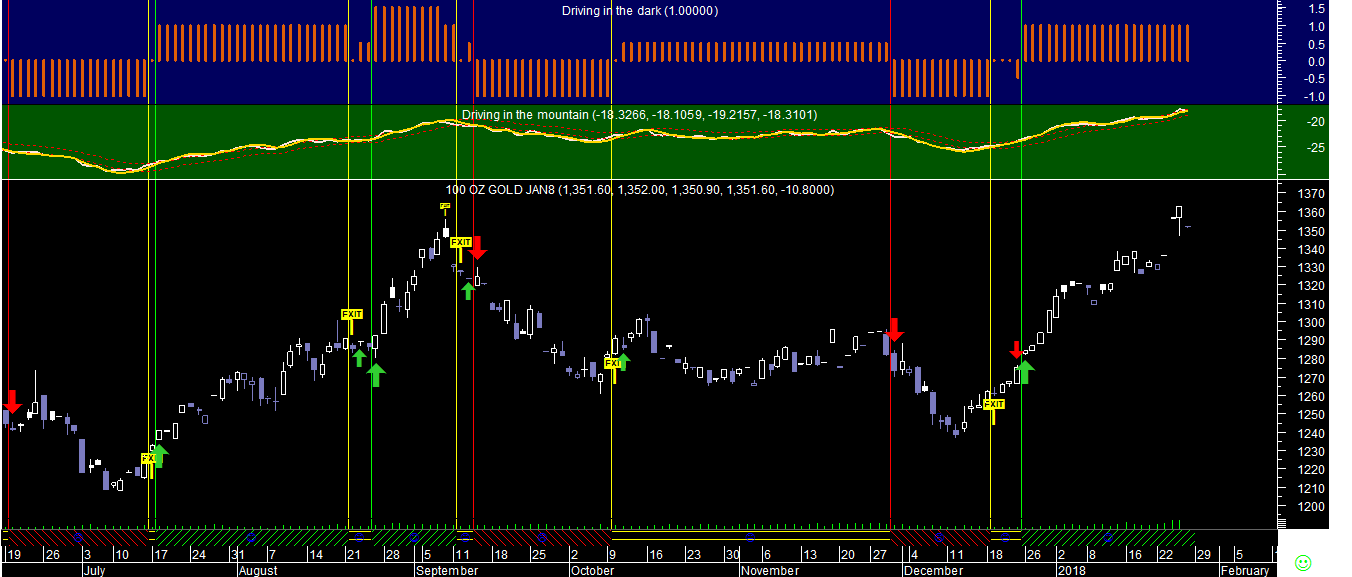1352x577 pixels.
Task: Click the green up arrow at October 9
Action: click(x=623, y=362)
